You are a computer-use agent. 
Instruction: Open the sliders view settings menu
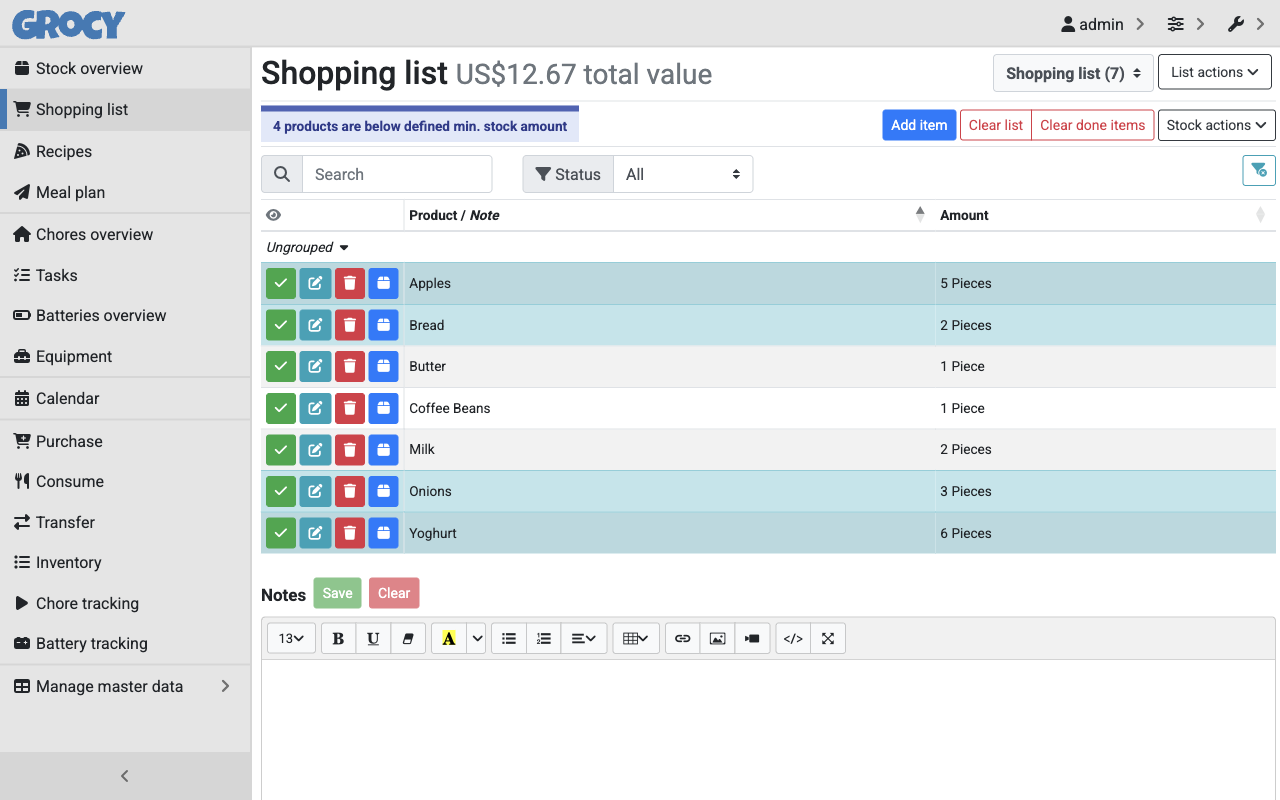point(1186,24)
